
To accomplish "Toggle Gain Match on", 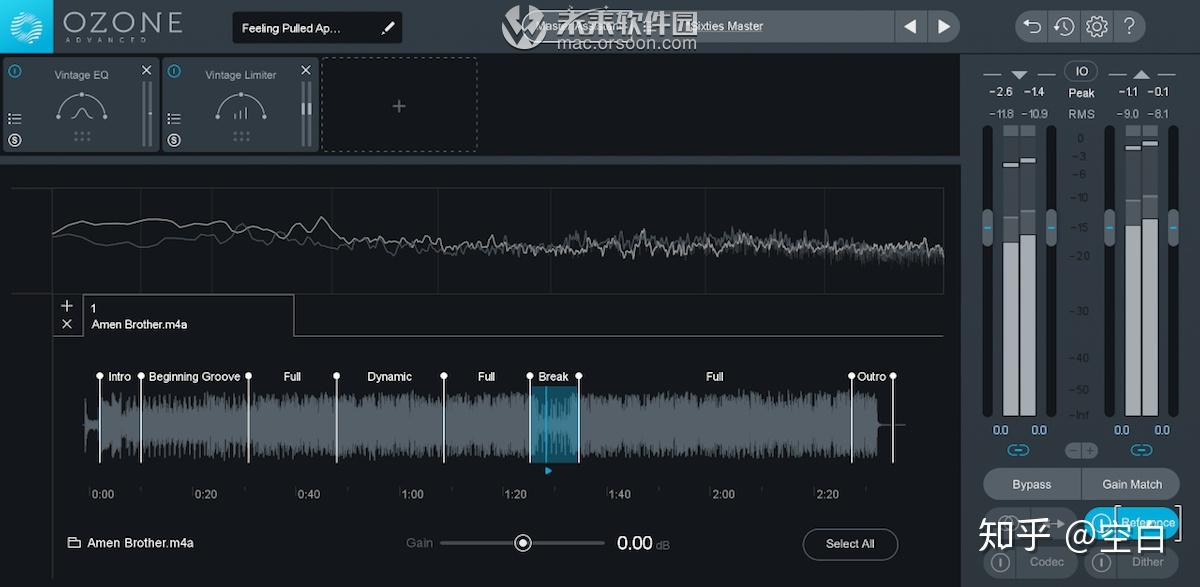I will click(1131, 484).
